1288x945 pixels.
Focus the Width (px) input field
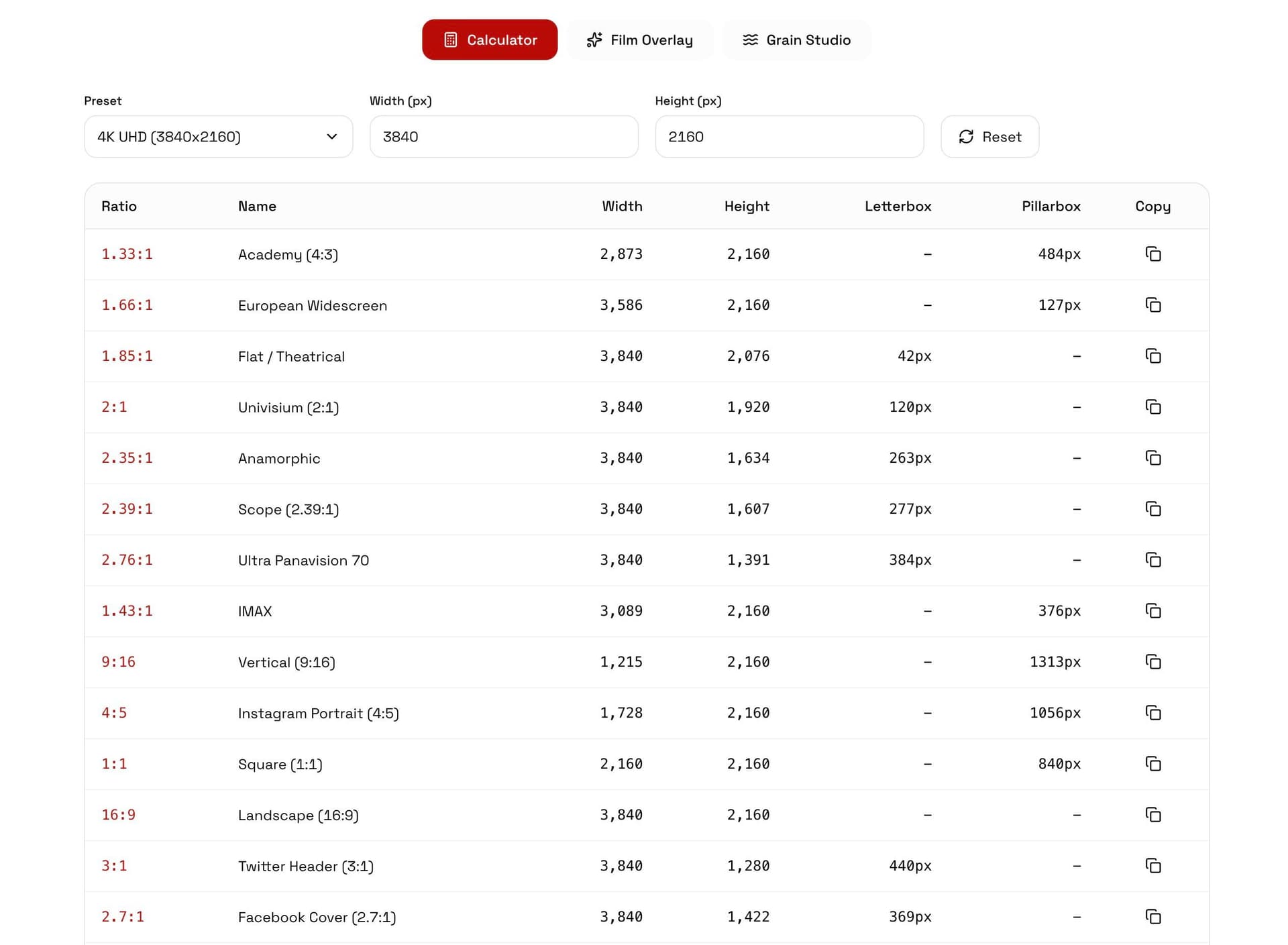click(503, 137)
